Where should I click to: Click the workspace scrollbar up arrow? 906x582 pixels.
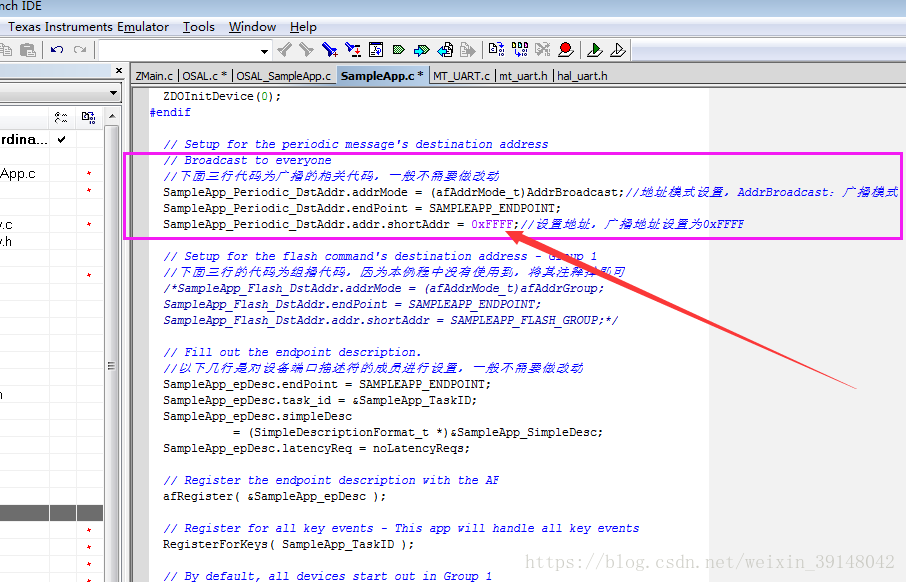pos(112,116)
